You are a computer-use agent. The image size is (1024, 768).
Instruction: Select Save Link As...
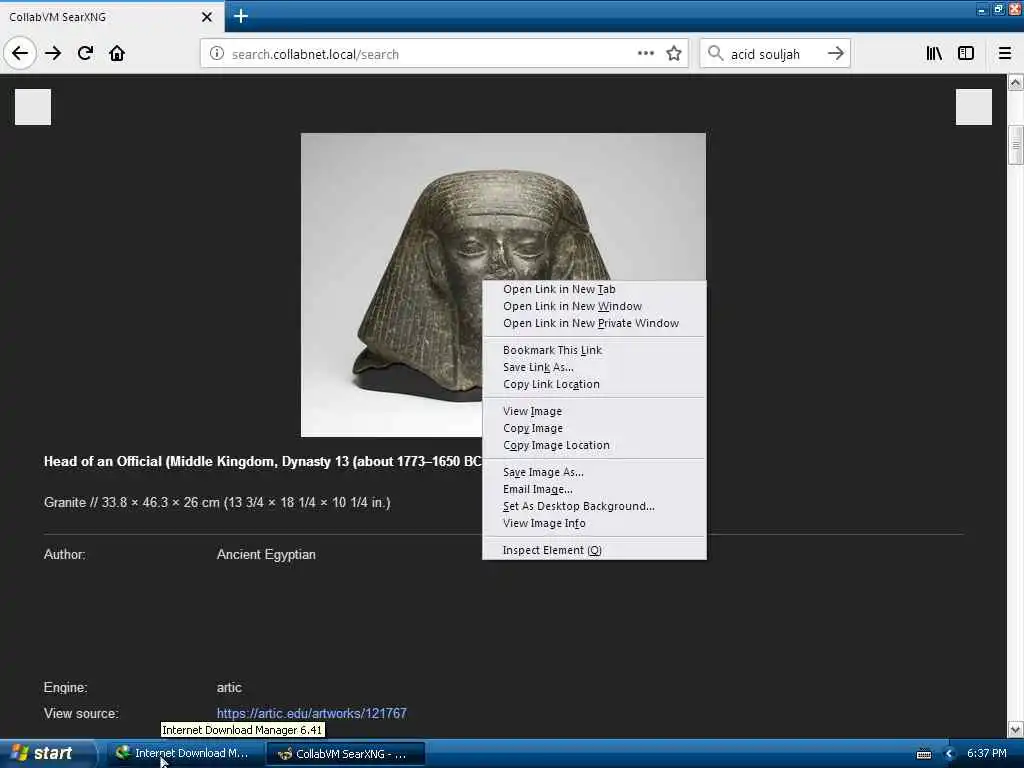click(x=594, y=367)
